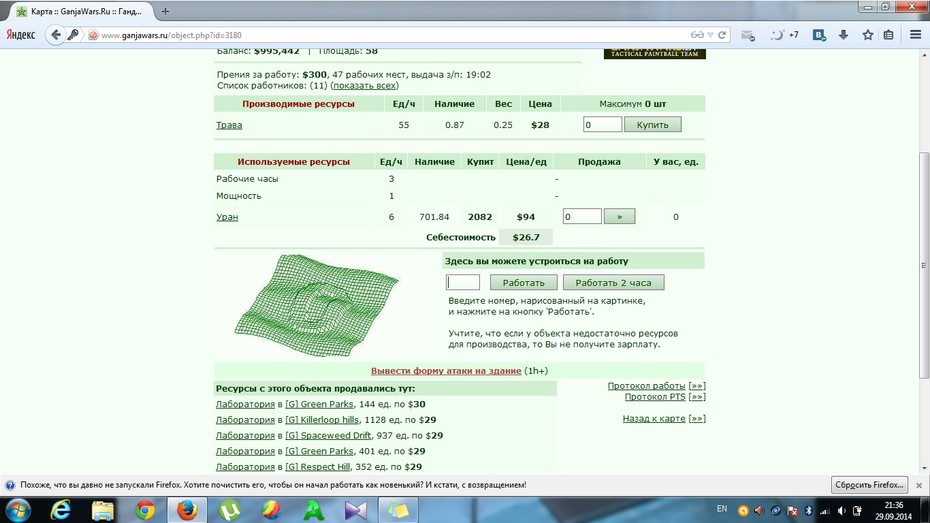Viewport: 930px width, 523px height.
Task: Open the Трава resource link
Action: click(x=229, y=125)
